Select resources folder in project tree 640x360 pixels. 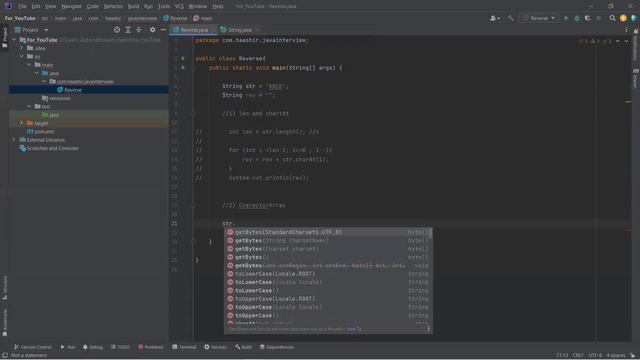click(60, 98)
